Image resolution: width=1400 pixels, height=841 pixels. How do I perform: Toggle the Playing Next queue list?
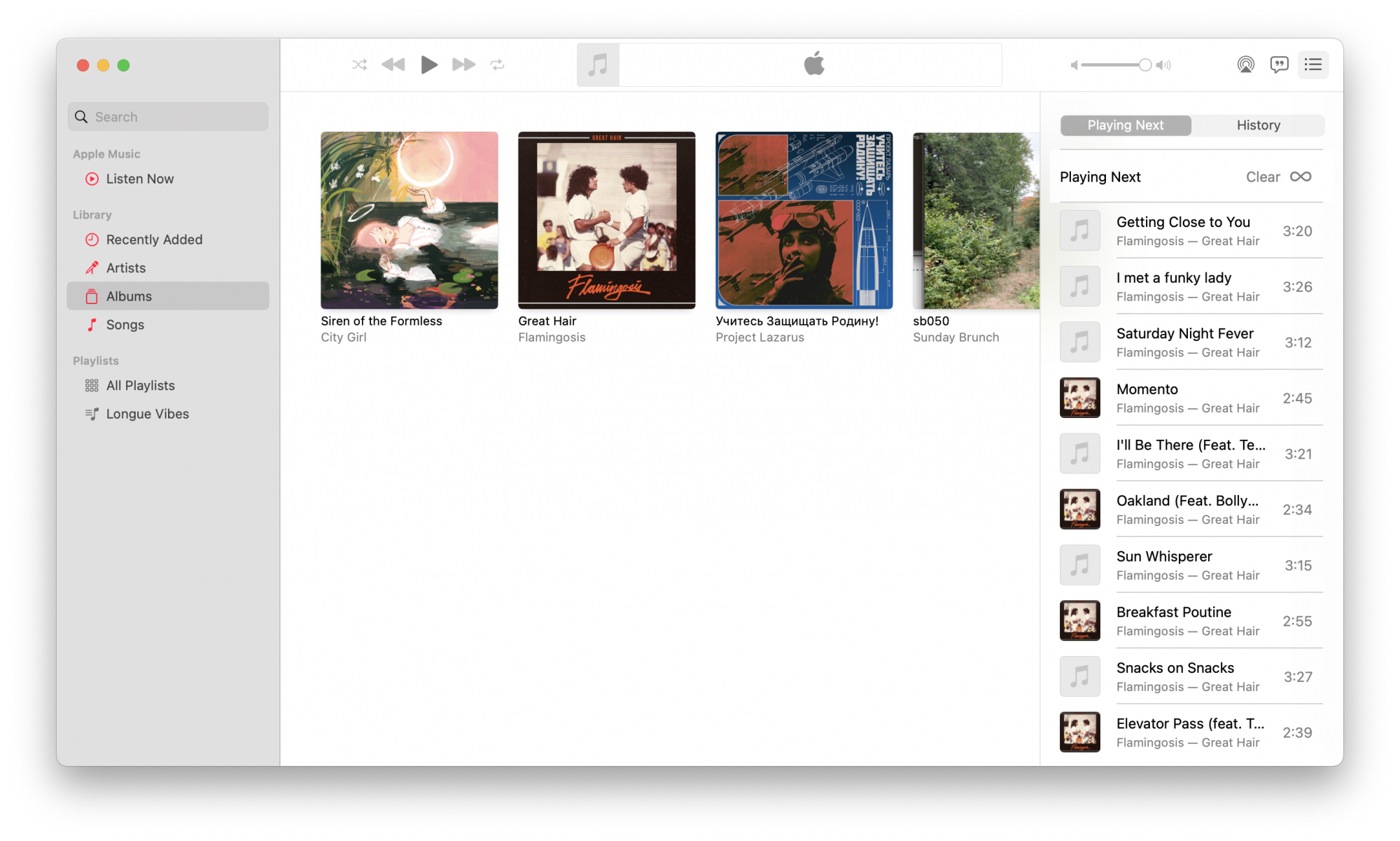click(1312, 64)
